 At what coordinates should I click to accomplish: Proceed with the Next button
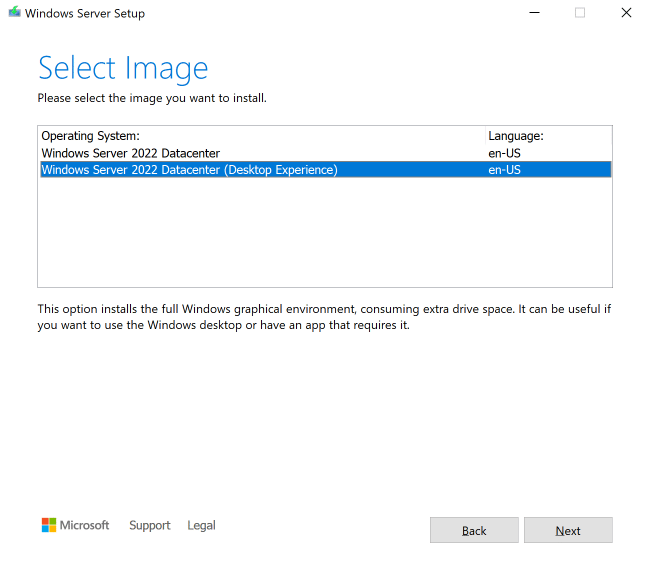[568, 530]
